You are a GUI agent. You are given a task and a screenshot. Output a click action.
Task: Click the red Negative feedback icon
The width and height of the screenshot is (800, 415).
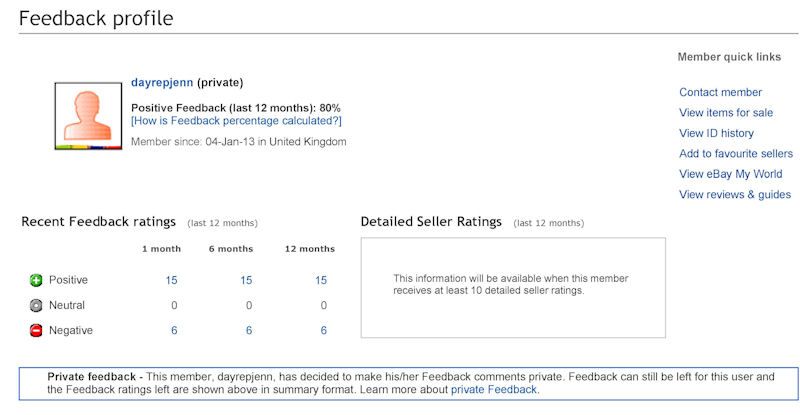pyautogui.click(x=36, y=331)
